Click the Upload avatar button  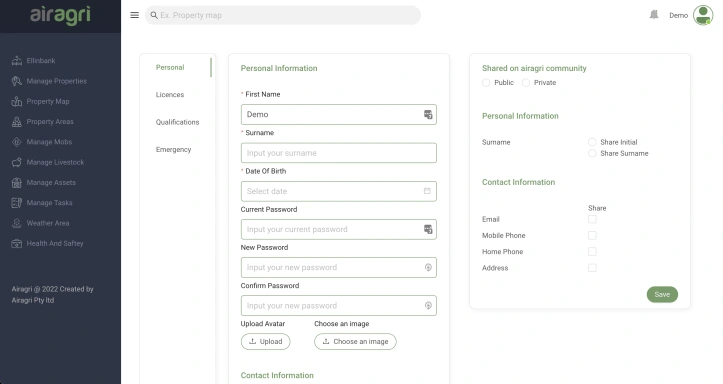click(266, 342)
